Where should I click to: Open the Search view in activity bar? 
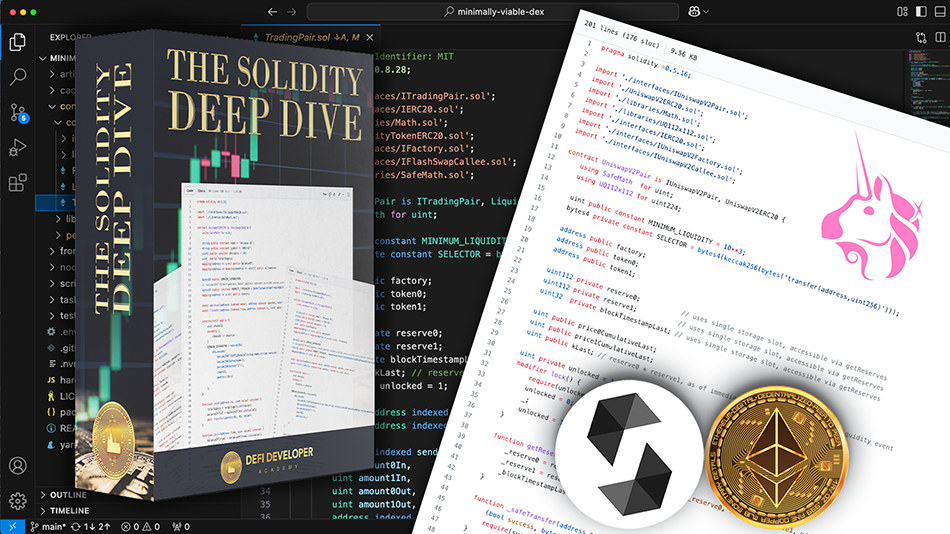18,77
